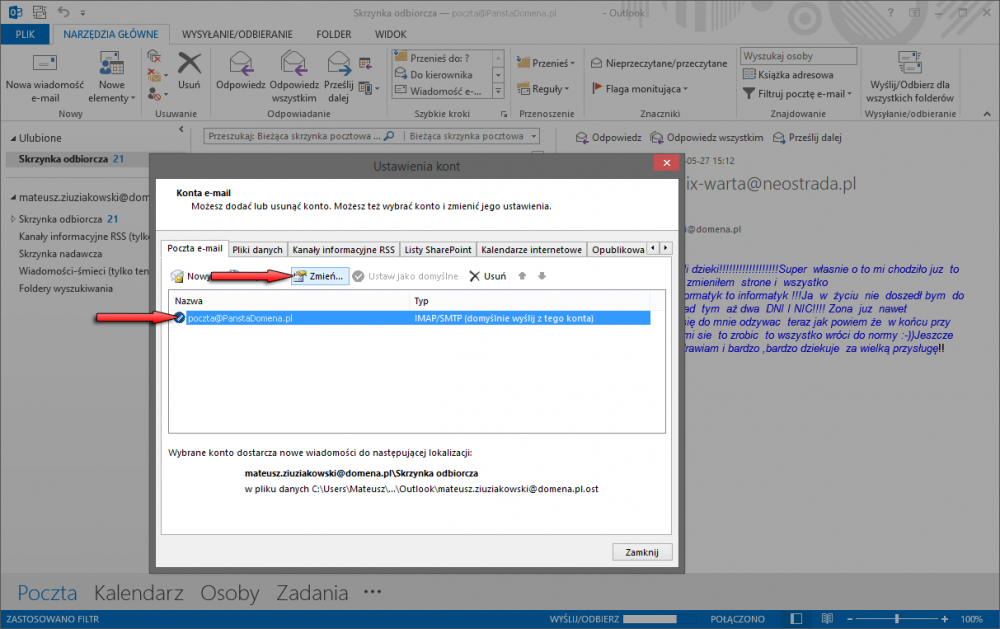Open the Nowe elementy menu
1000x629 pixels.
click(112, 77)
